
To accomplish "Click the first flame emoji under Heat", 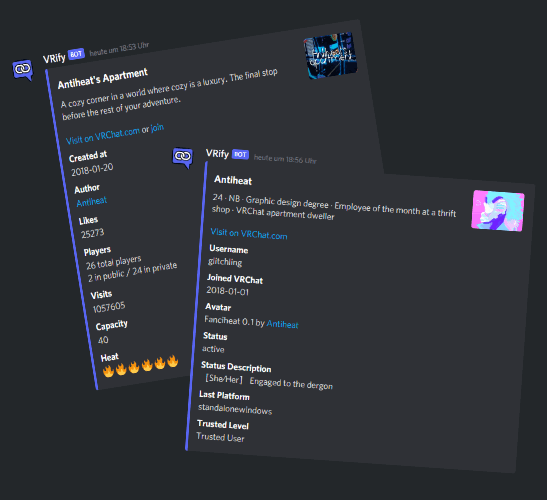I will click(108, 371).
